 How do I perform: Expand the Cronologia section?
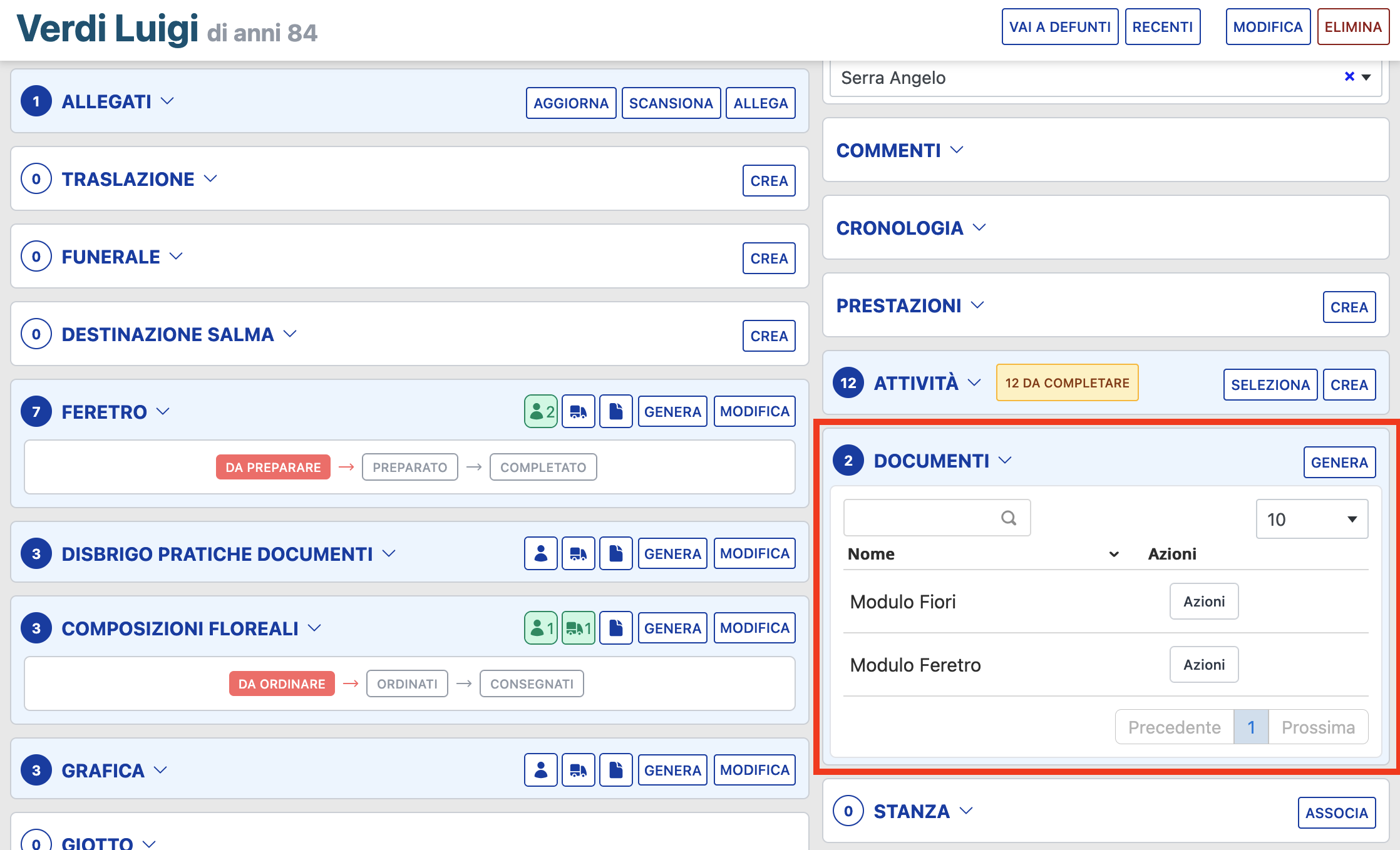(979, 228)
